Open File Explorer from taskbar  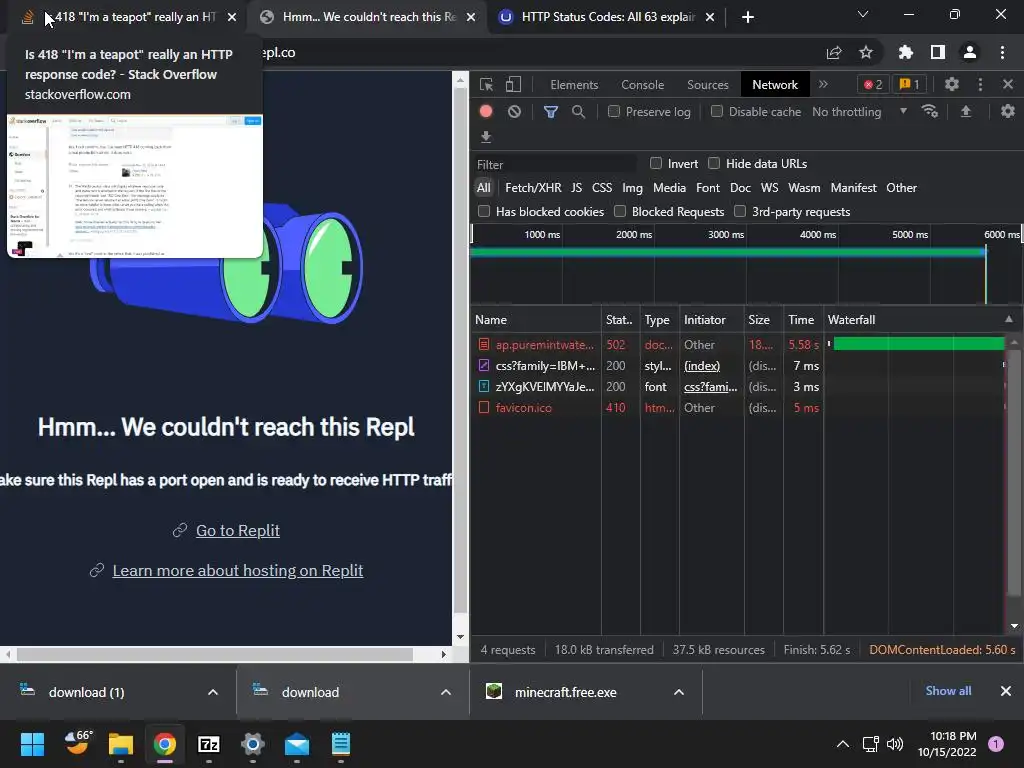point(121,744)
